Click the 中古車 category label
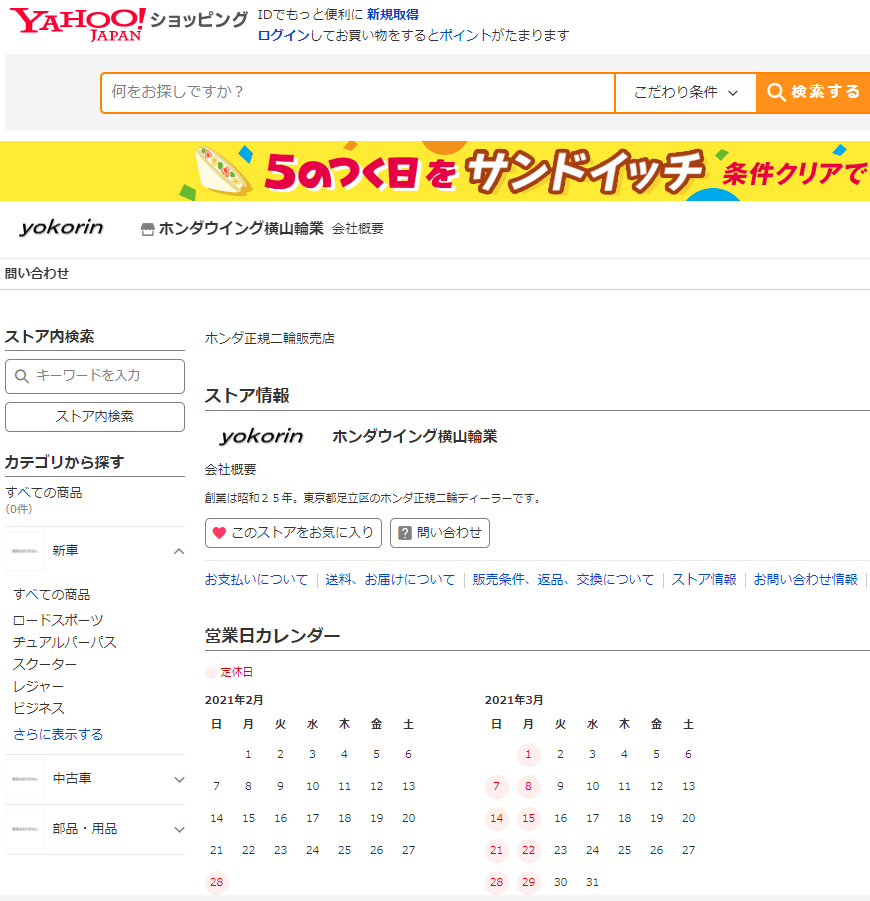 tap(72, 779)
